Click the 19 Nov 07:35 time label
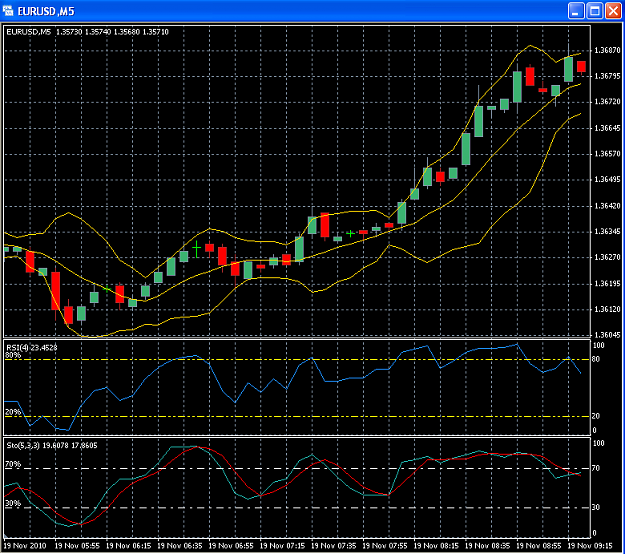The height and width of the screenshot is (554, 625). click(x=333, y=546)
